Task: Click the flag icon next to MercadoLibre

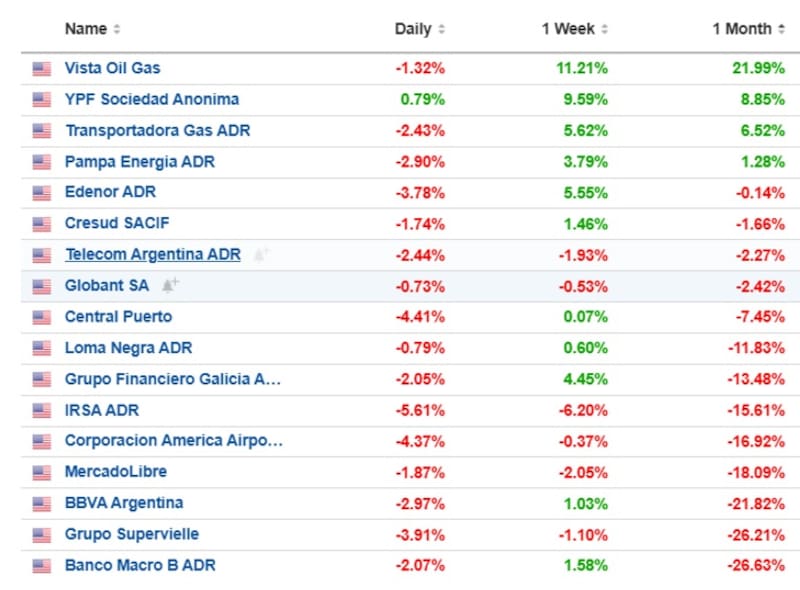Action: coord(41,472)
